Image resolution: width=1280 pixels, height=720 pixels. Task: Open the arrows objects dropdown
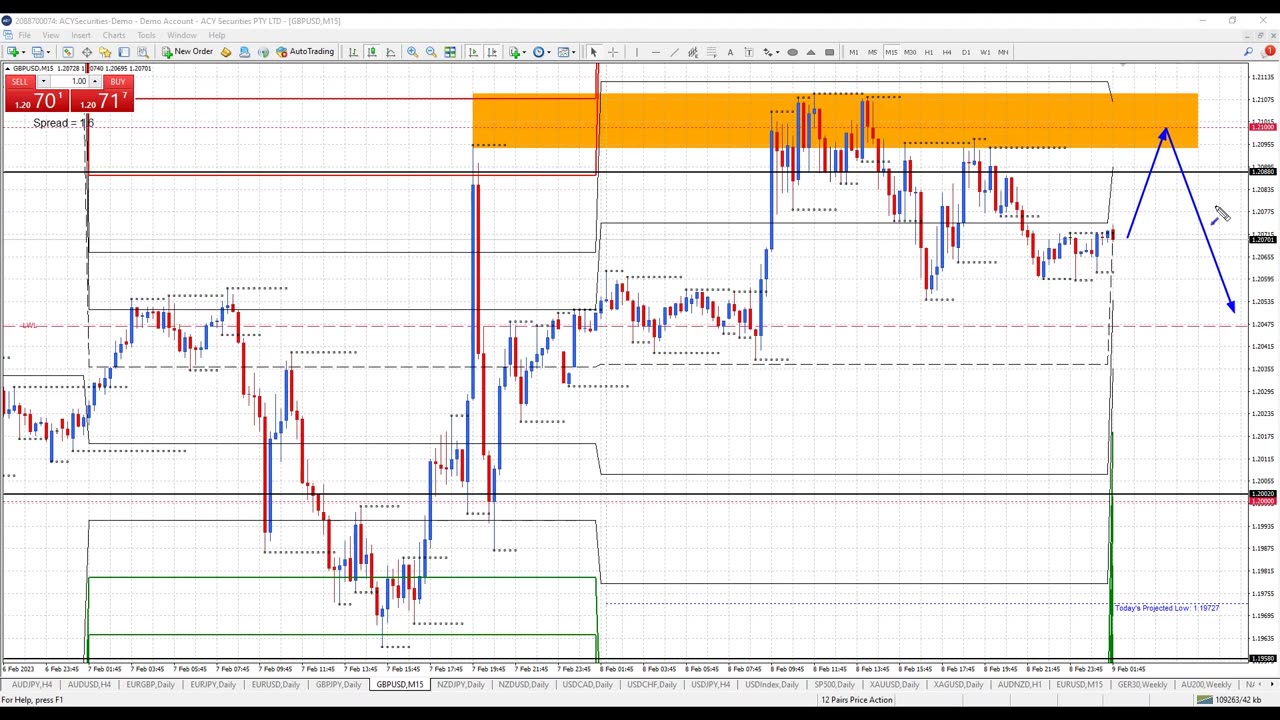tap(771, 52)
